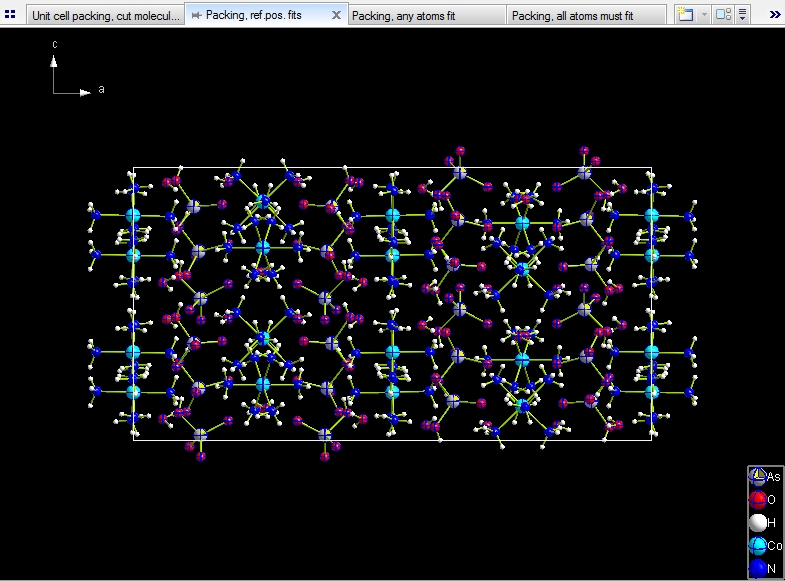The height and width of the screenshot is (581, 785).
Task: Open the toolbar options dropdown
Action: (743, 15)
